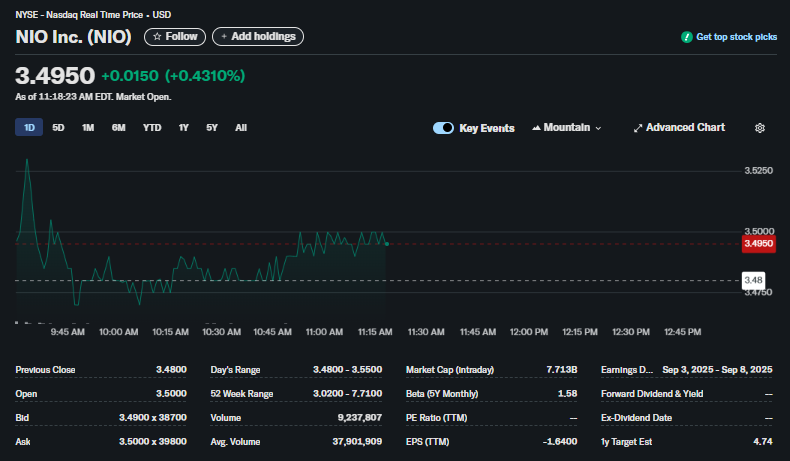Select the 1D time range tab
790x461 pixels.
pos(29,127)
